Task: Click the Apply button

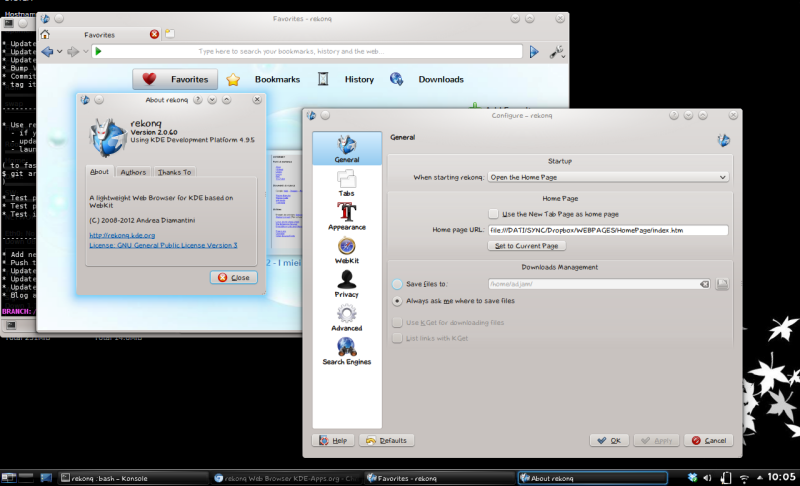Action: pyautogui.click(x=657, y=441)
